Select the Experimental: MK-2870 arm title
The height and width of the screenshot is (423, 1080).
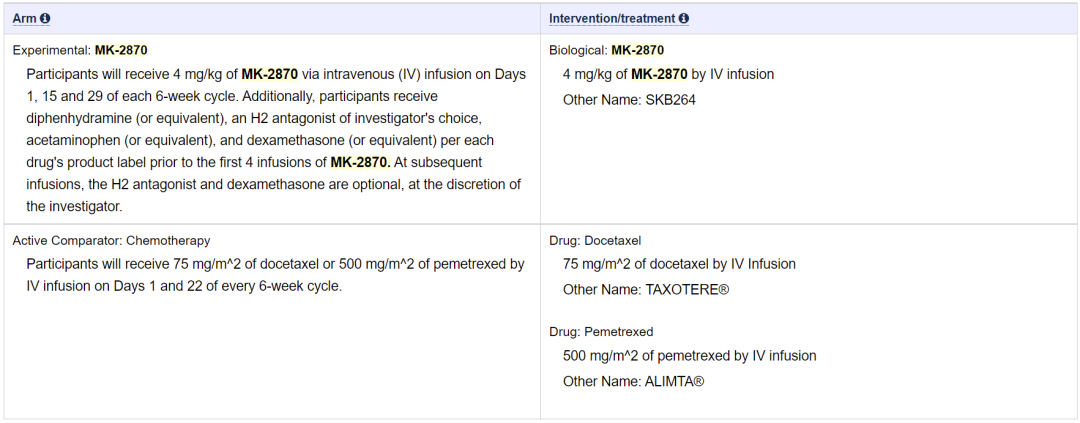click(80, 50)
